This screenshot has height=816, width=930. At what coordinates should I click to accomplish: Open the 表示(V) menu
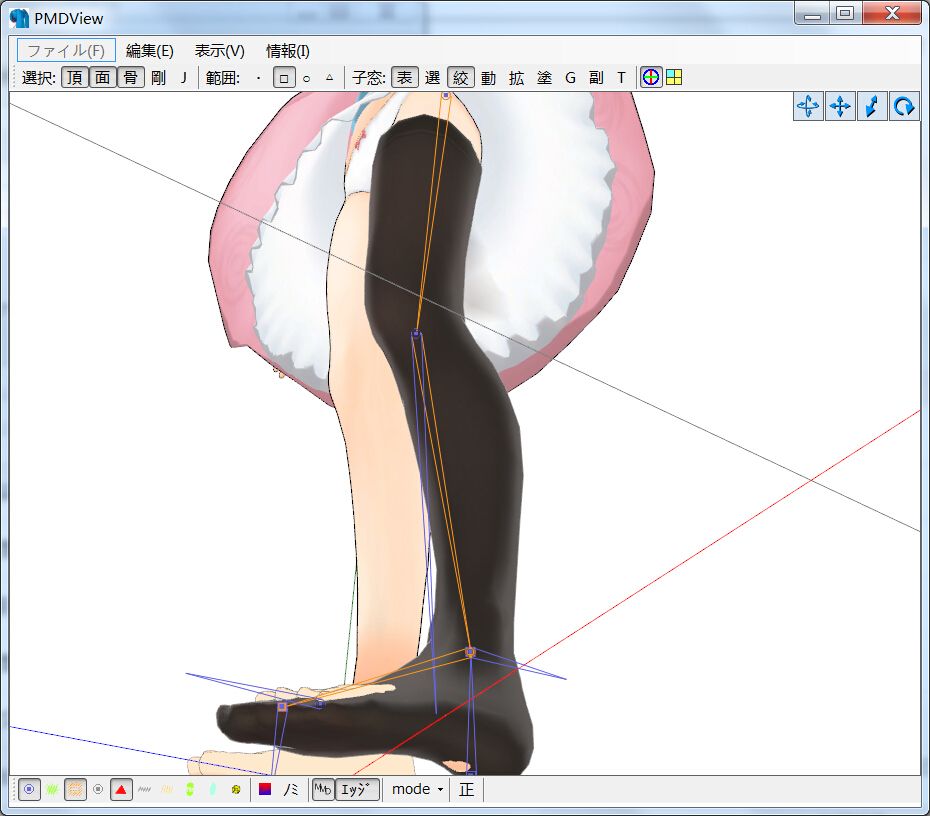pyautogui.click(x=219, y=51)
